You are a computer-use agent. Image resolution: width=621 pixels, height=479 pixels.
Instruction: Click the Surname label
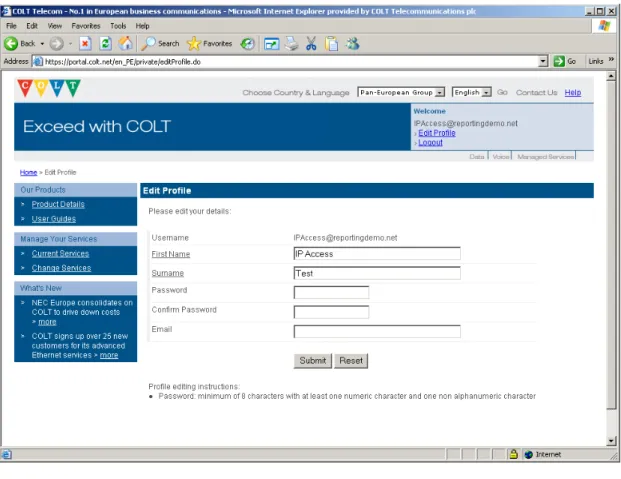pos(168,273)
